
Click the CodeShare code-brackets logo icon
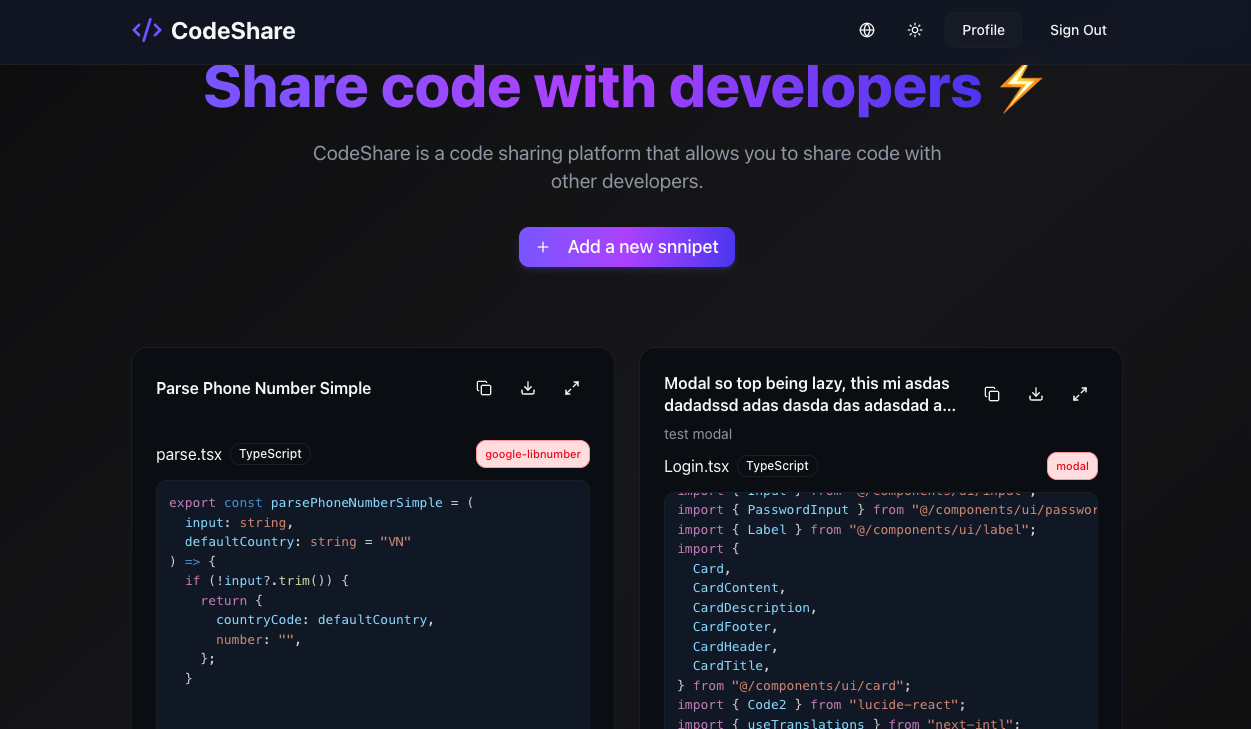(x=147, y=30)
